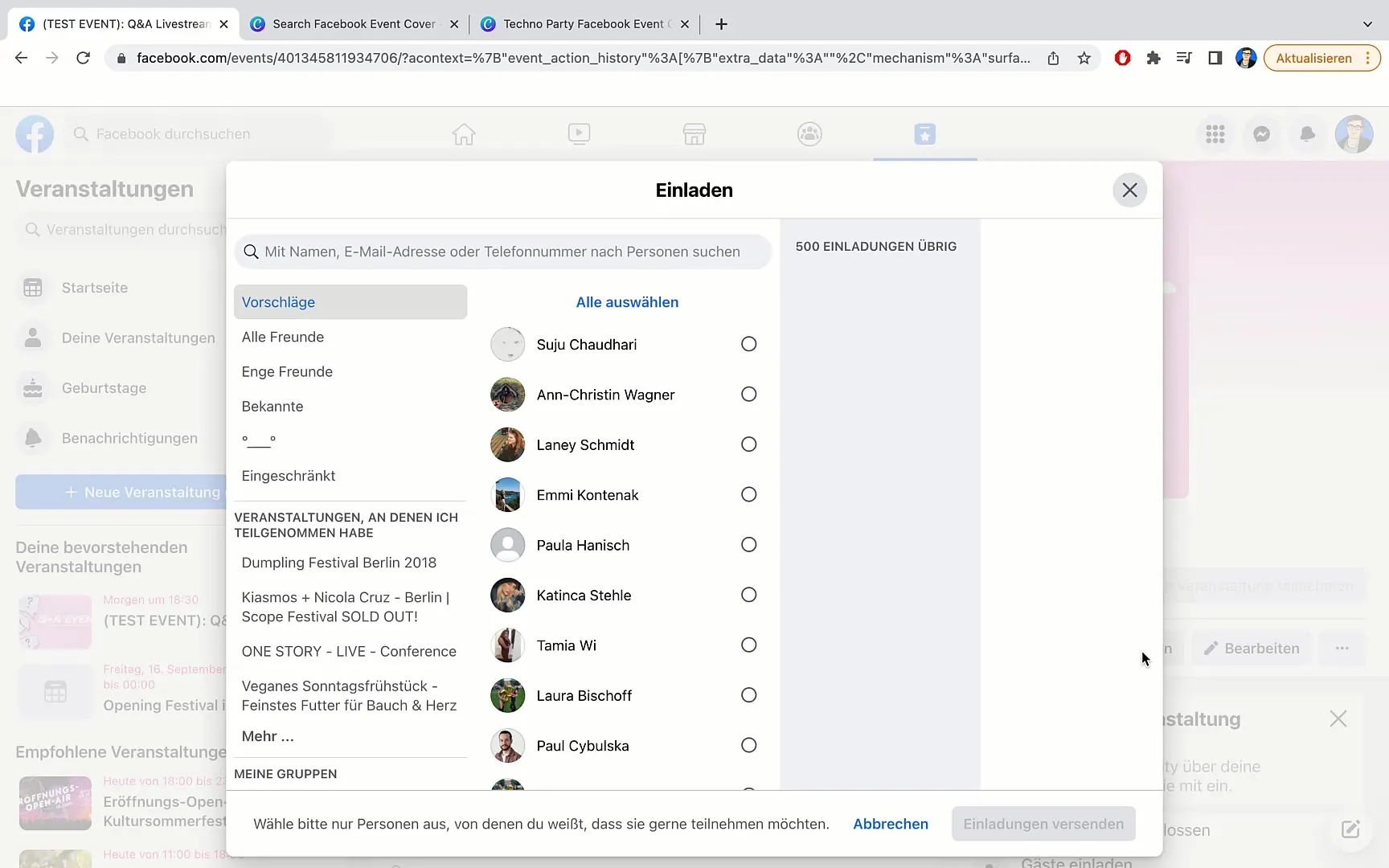Open the Facebook menu grid icon
1389x868 pixels.
tap(1215, 134)
